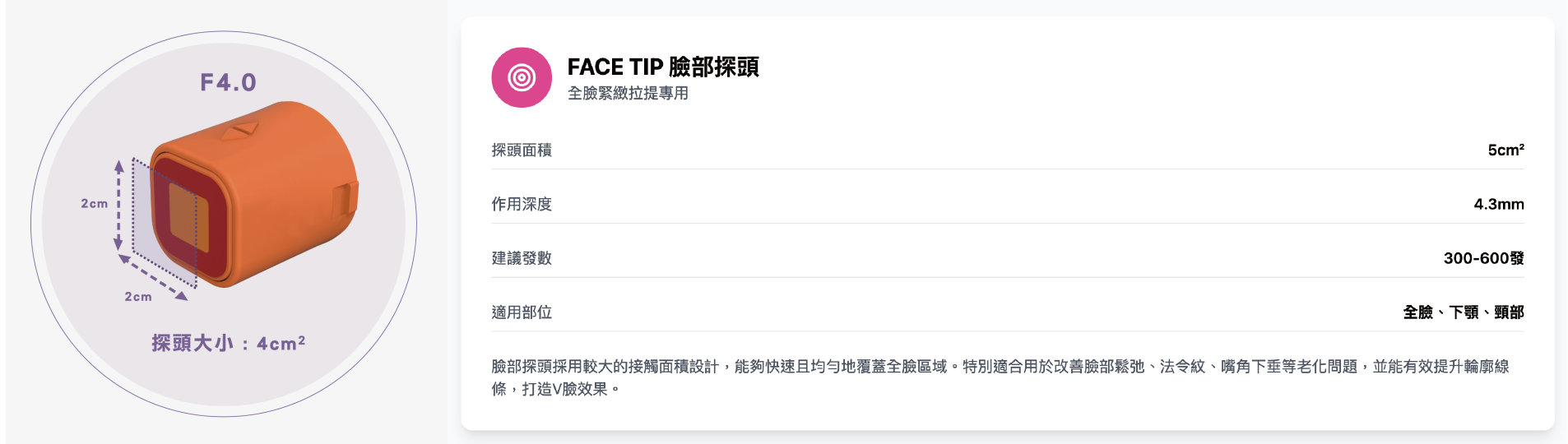This screenshot has height=444, width=1568.
Task: Click the 2cm label below diagonal arrow
Action: click(x=138, y=297)
